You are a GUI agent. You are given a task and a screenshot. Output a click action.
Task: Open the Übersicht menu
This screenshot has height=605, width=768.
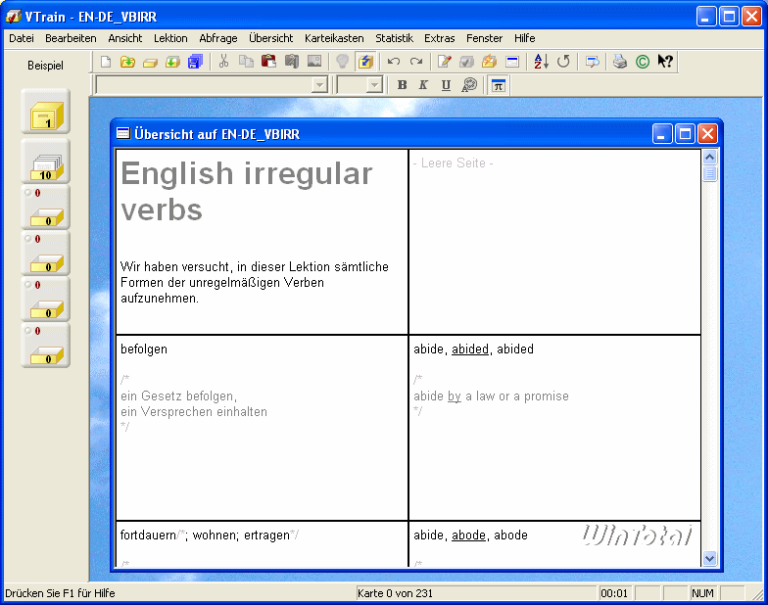[x=271, y=38]
